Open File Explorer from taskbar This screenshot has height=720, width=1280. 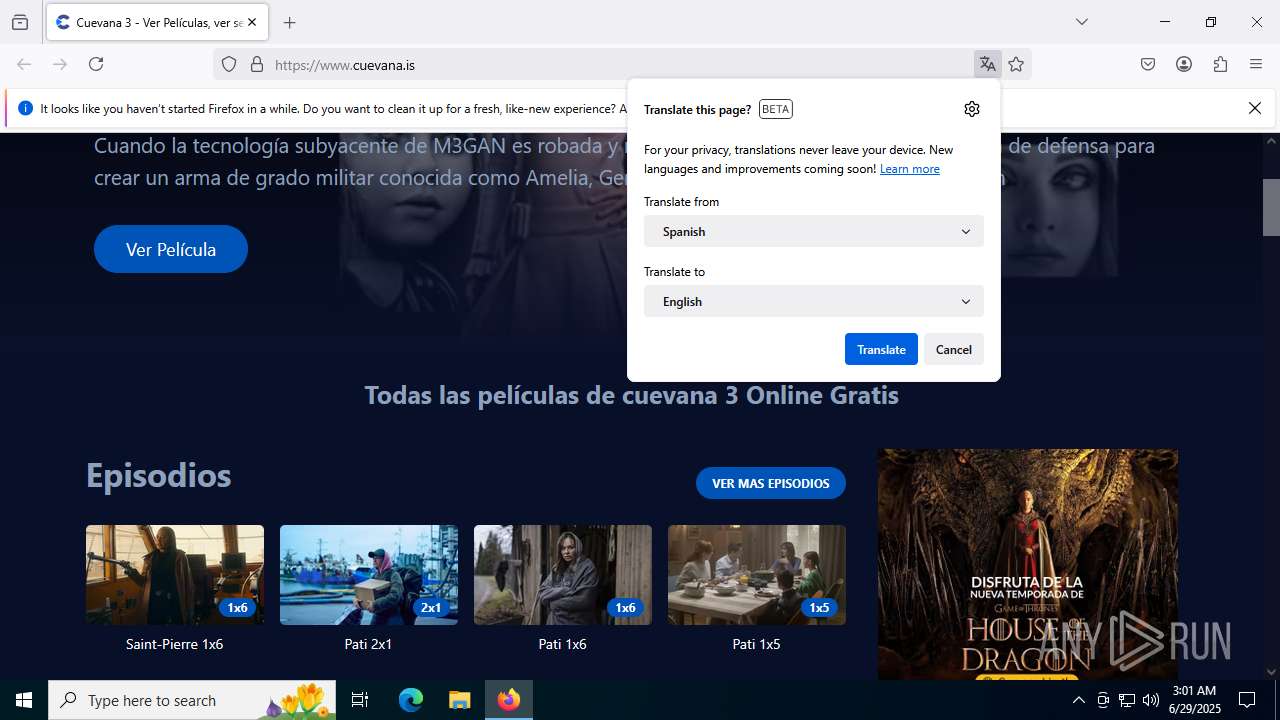pyautogui.click(x=459, y=700)
